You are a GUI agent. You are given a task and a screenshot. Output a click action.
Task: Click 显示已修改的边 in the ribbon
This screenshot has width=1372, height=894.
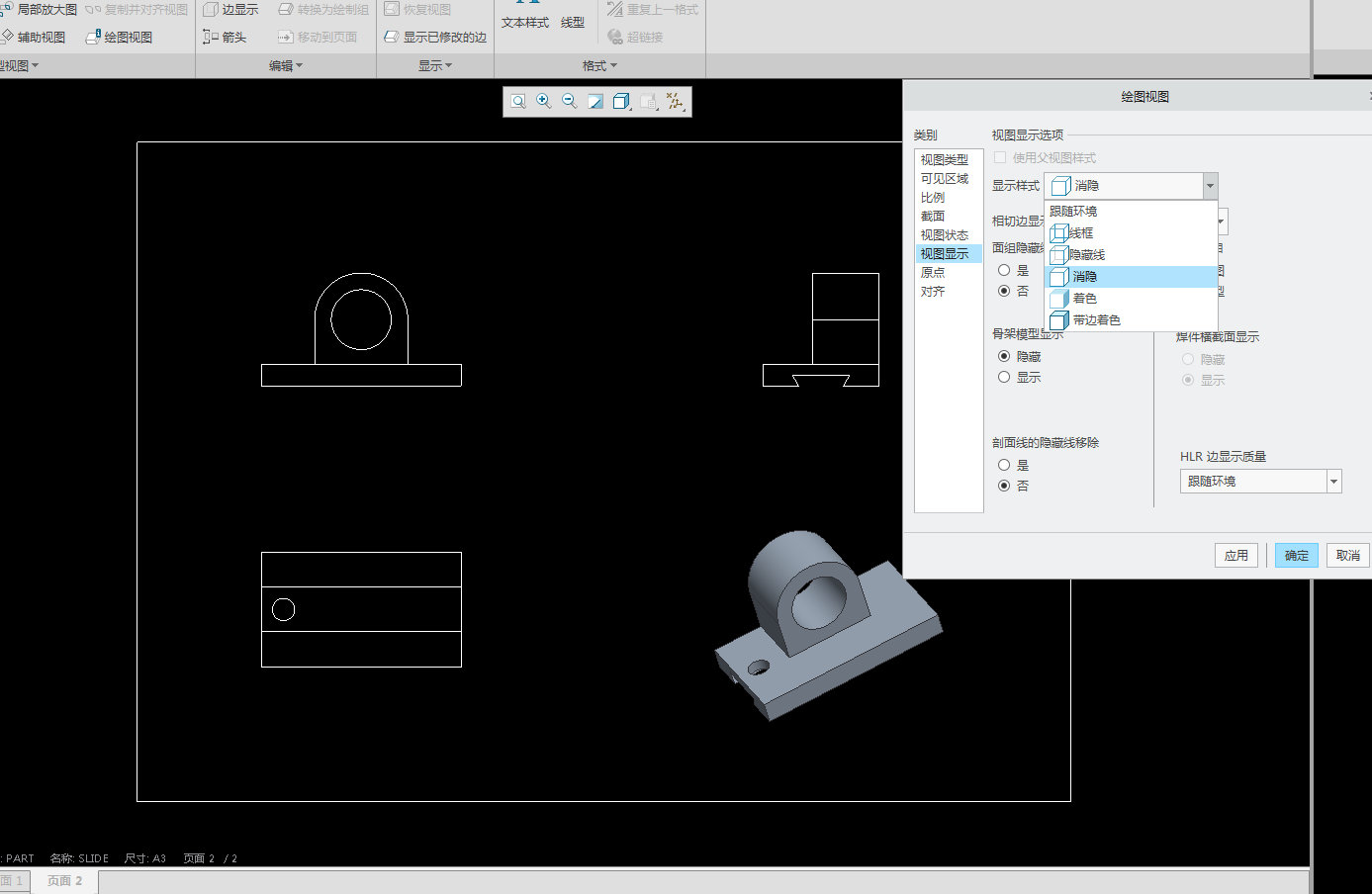(x=435, y=38)
